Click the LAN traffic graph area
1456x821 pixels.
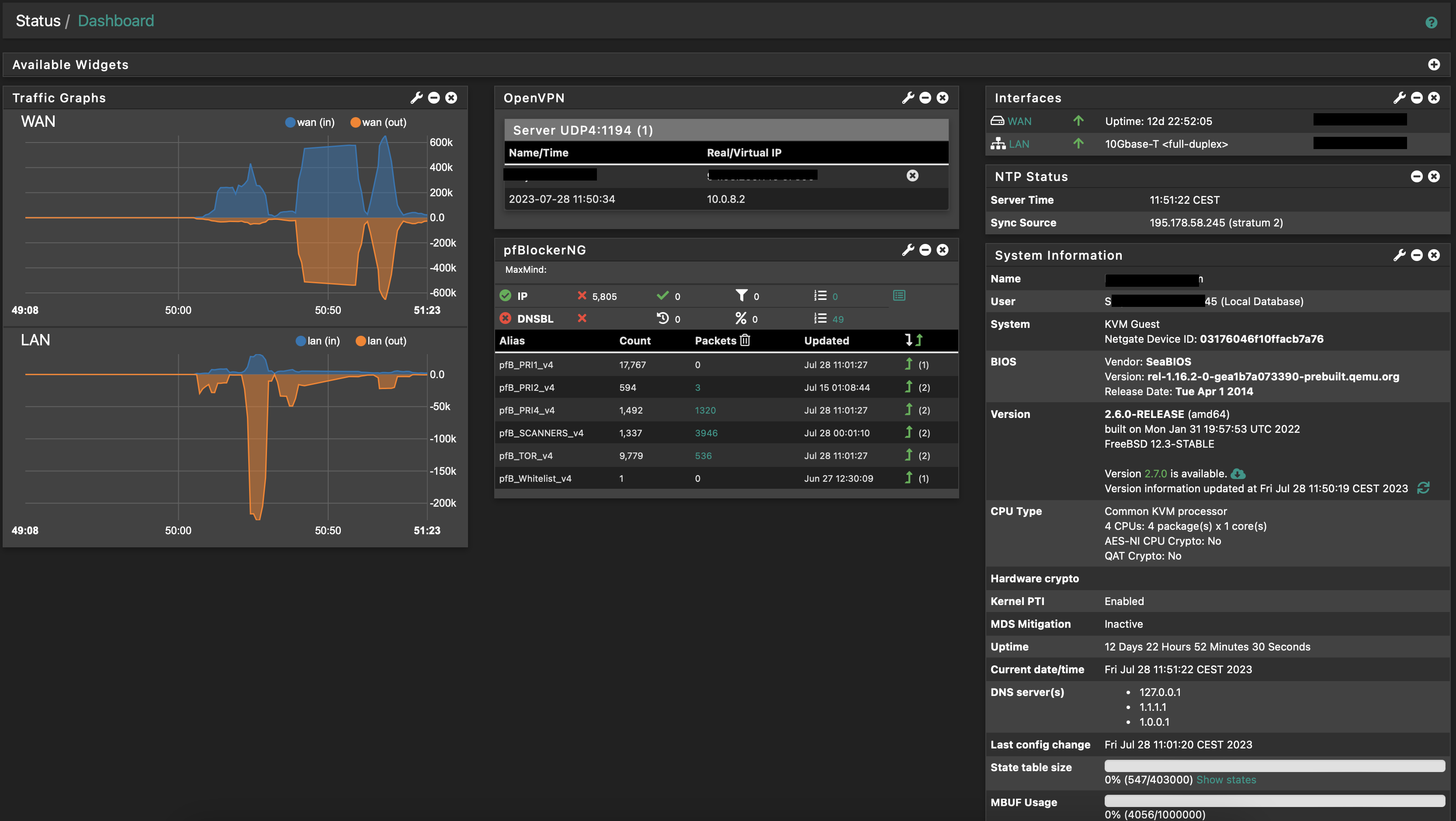(226, 437)
